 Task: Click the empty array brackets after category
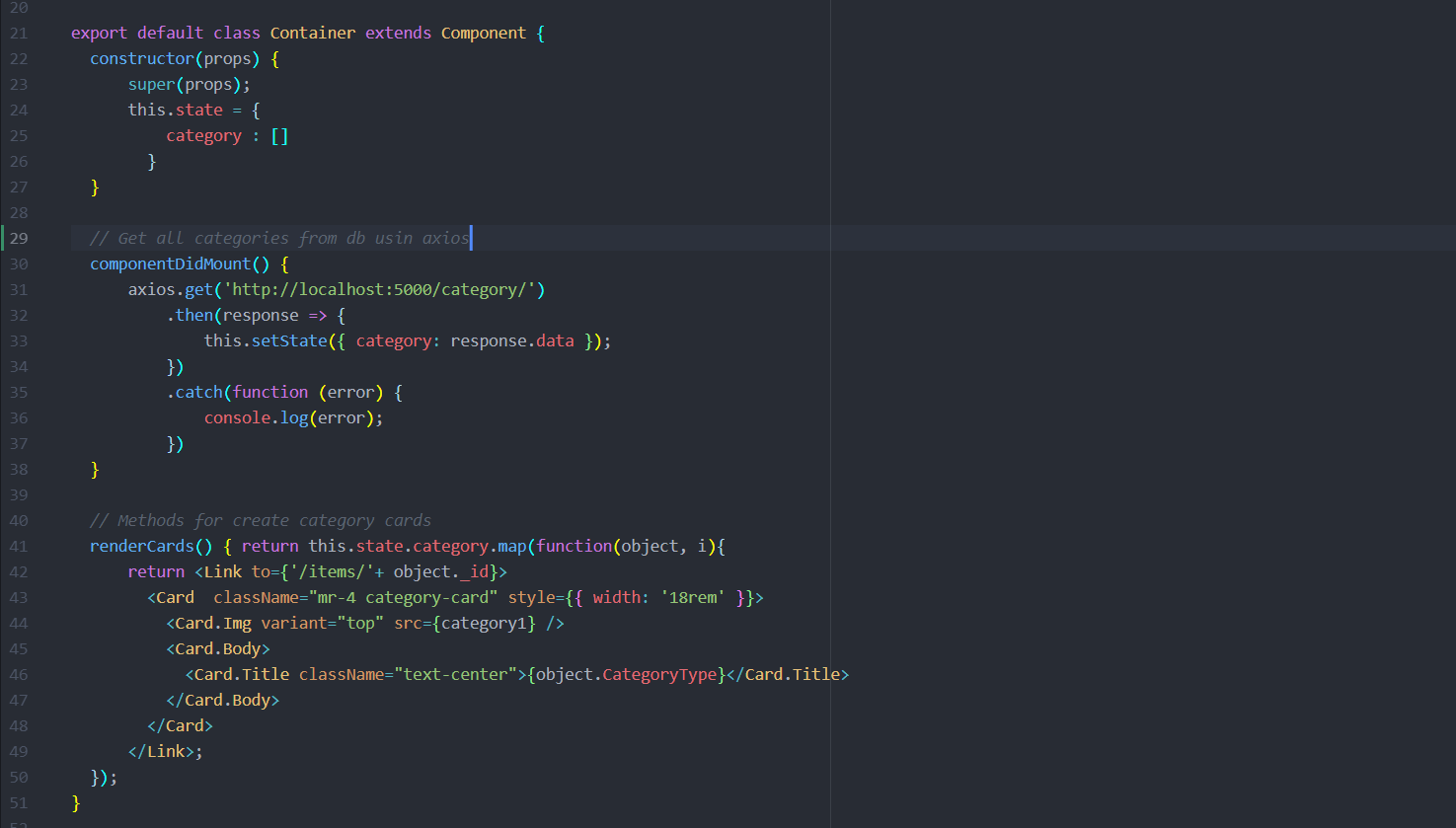[x=279, y=135]
